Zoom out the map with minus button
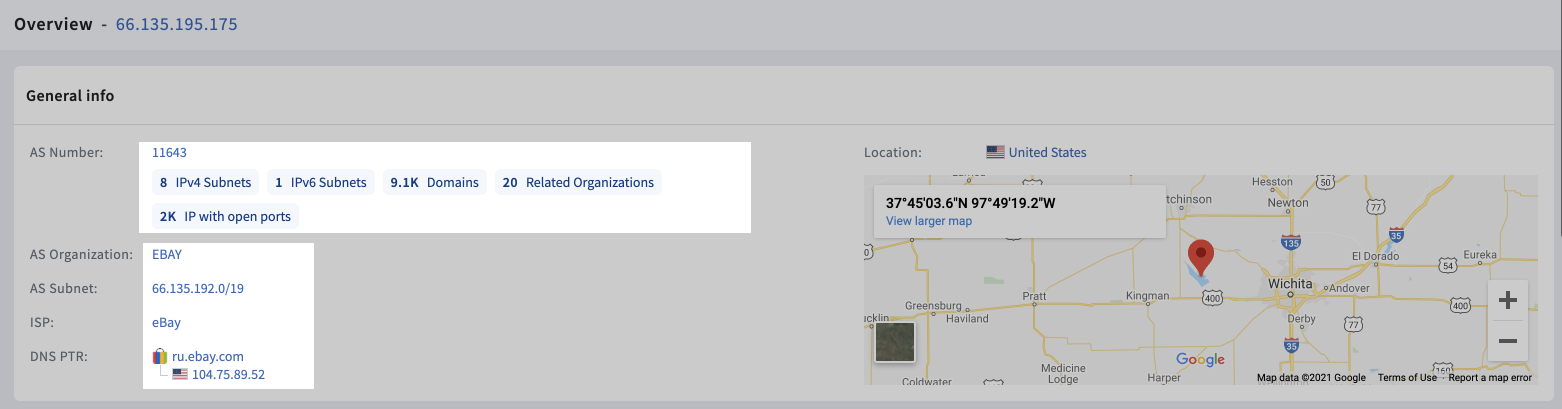Viewport: 1562px width, 409px height. (x=1508, y=341)
